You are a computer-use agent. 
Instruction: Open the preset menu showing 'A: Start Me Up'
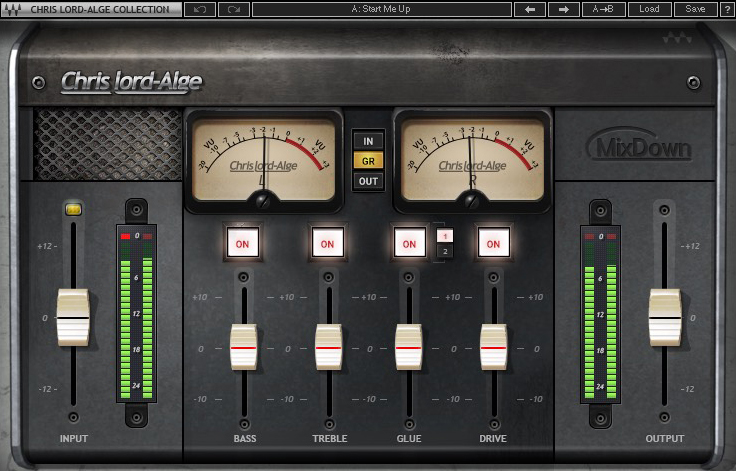(381, 9)
